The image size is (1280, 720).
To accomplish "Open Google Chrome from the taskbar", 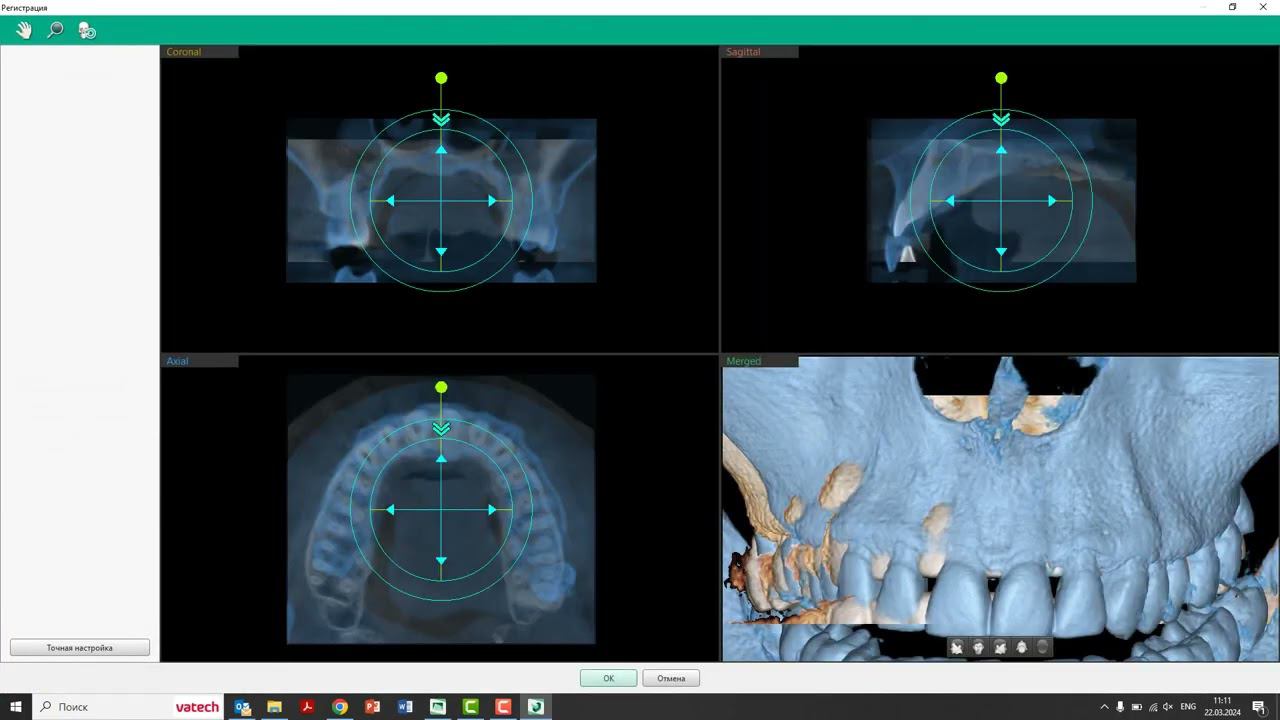I will [x=340, y=707].
